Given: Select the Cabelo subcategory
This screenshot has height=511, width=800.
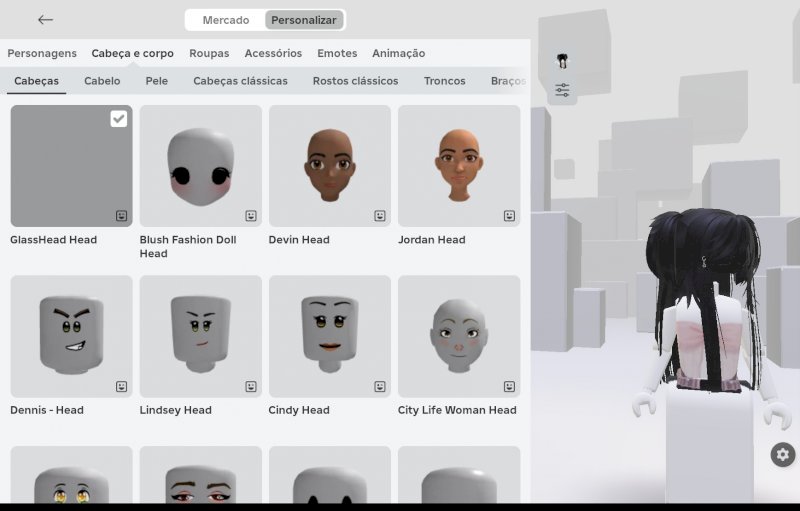Looking at the screenshot, I should (x=102, y=81).
